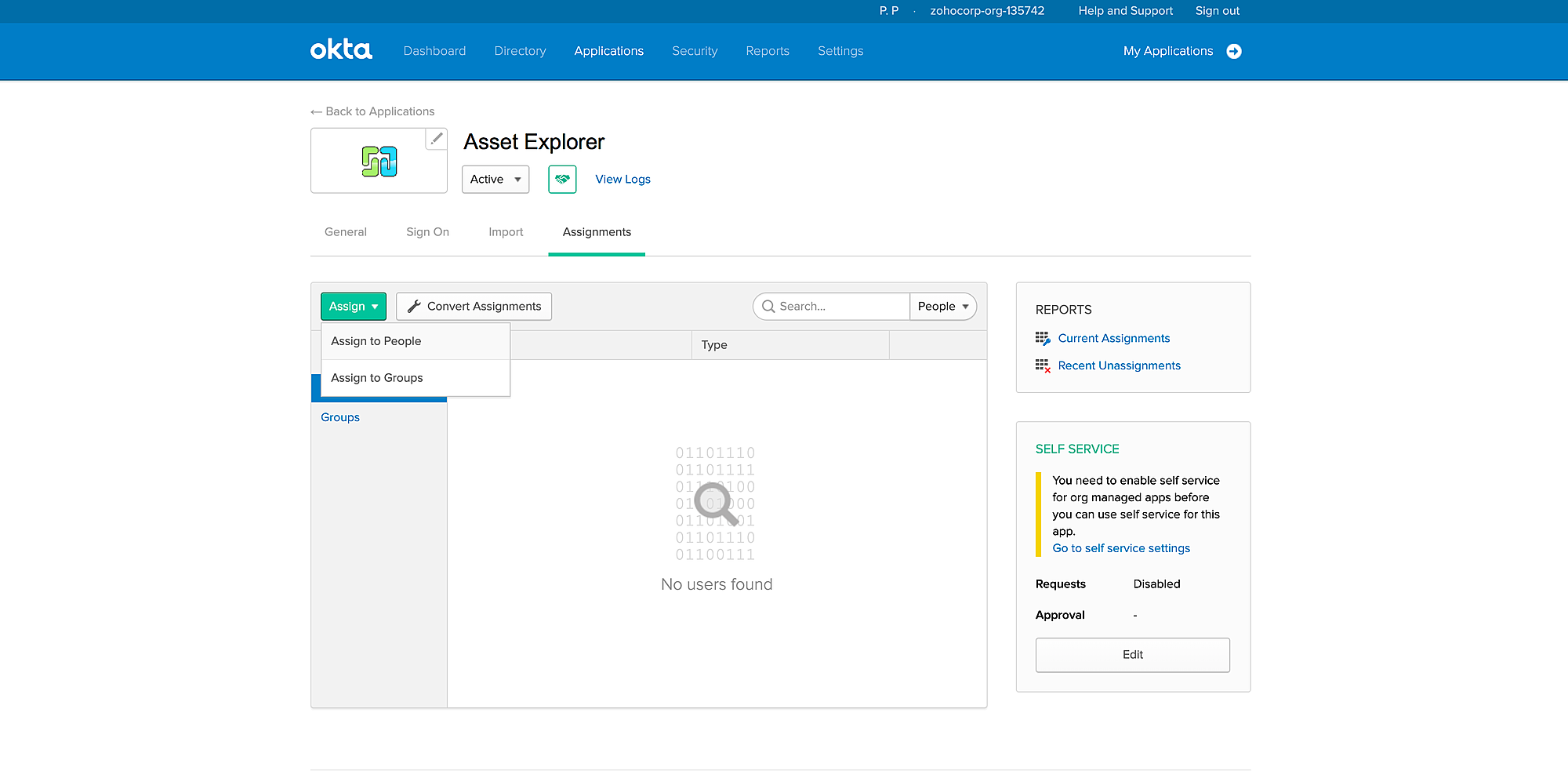Click the pencil edit logo icon
The image size is (1568, 778).
tap(437, 139)
